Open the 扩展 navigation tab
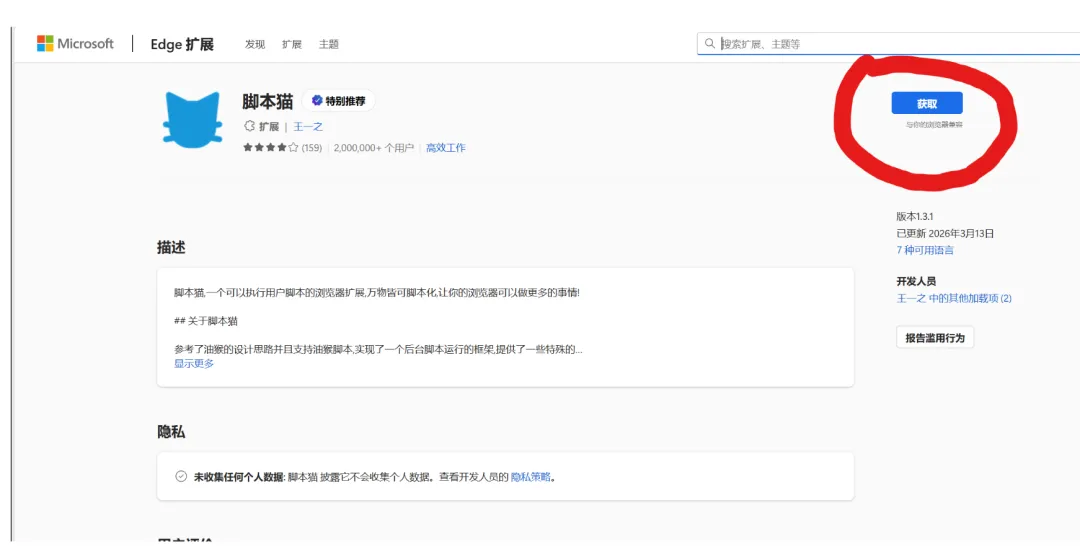The width and height of the screenshot is (1080, 549). pyautogui.click(x=291, y=44)
